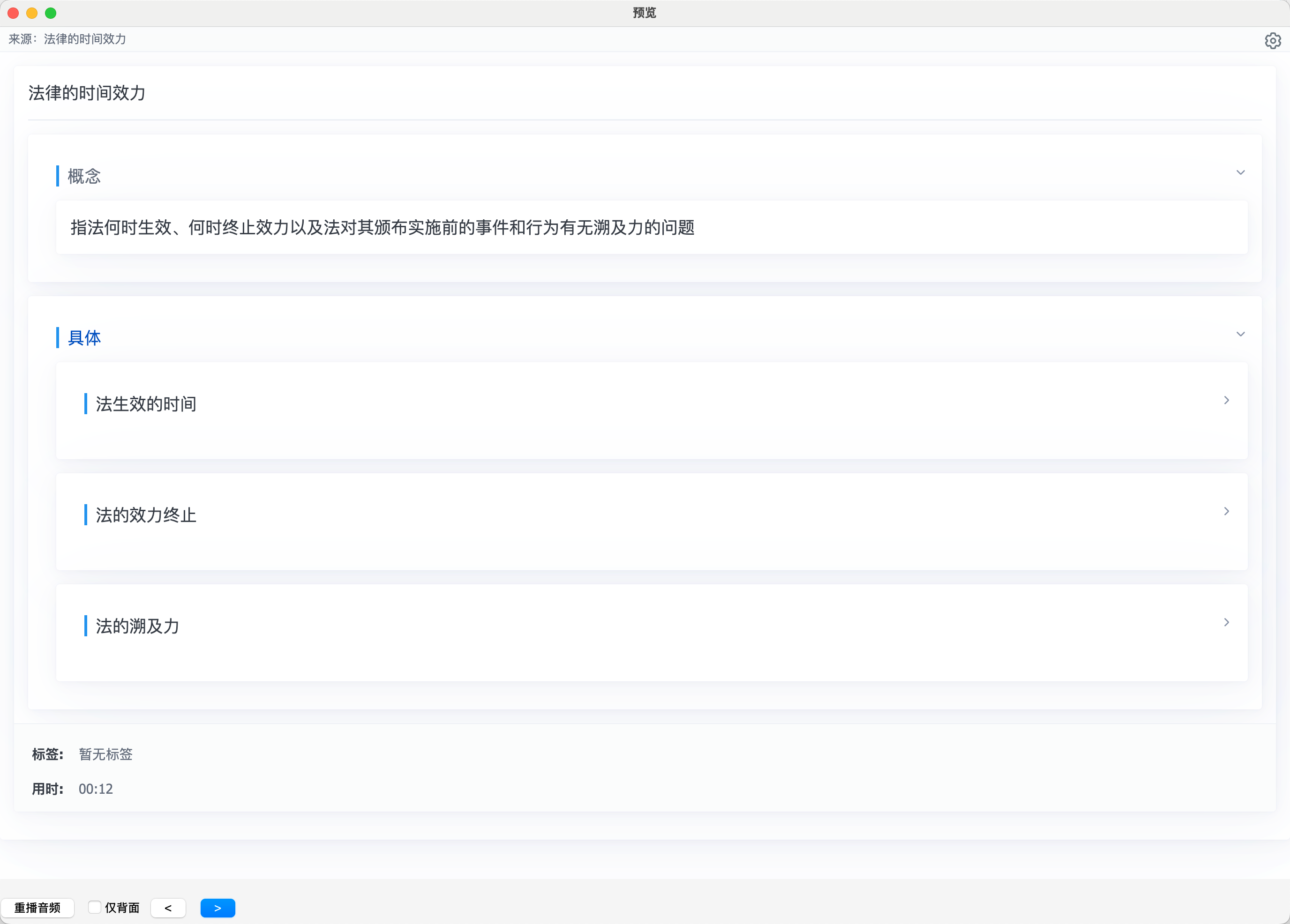
Task: Click the card title 法律的时间效力
Action: coord(87,93)
